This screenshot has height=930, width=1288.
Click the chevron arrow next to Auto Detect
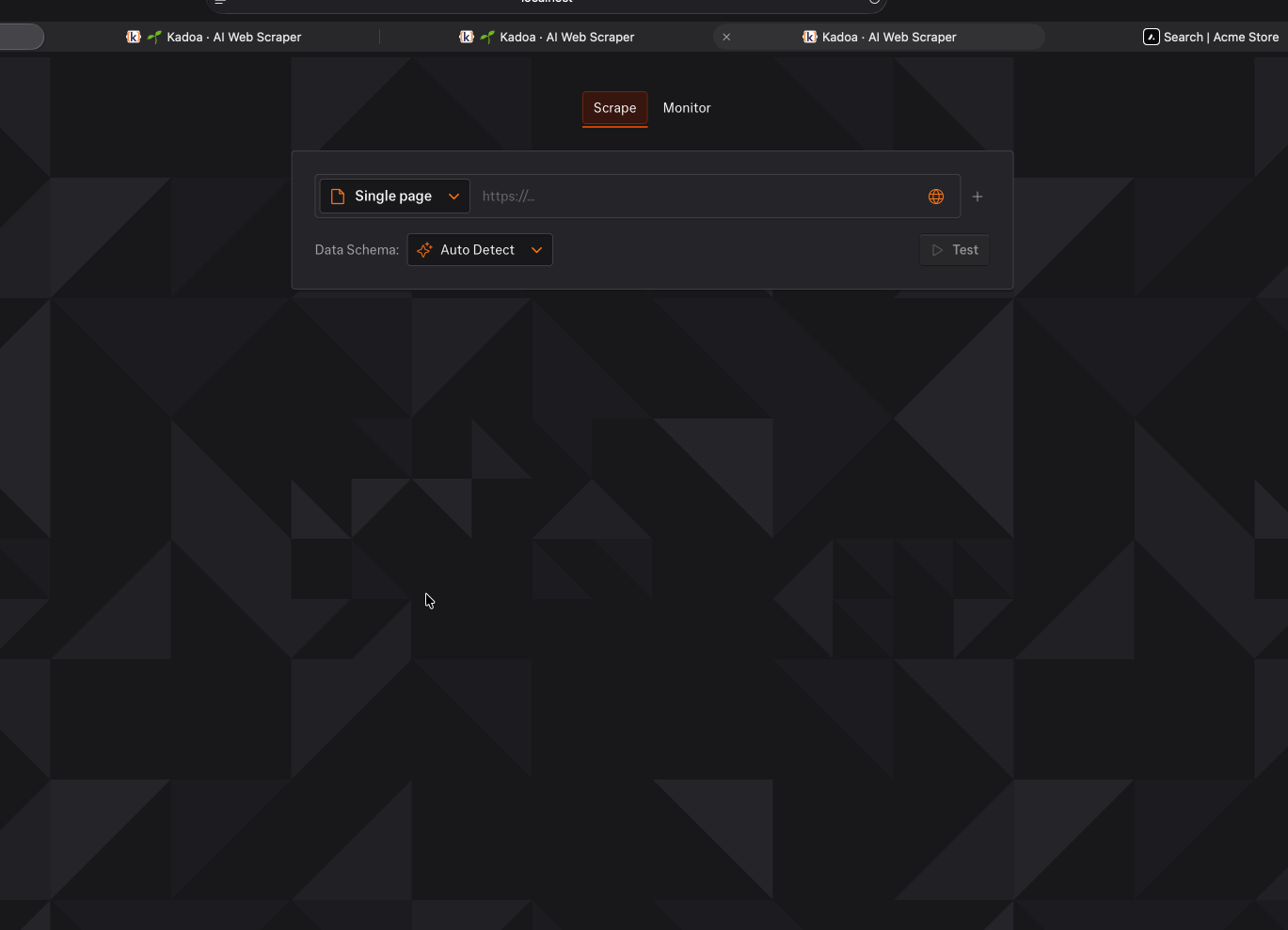click(x=536, y=250)
